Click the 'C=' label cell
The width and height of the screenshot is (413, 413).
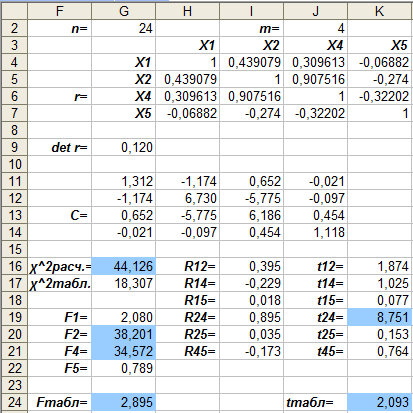coord(59,215)
